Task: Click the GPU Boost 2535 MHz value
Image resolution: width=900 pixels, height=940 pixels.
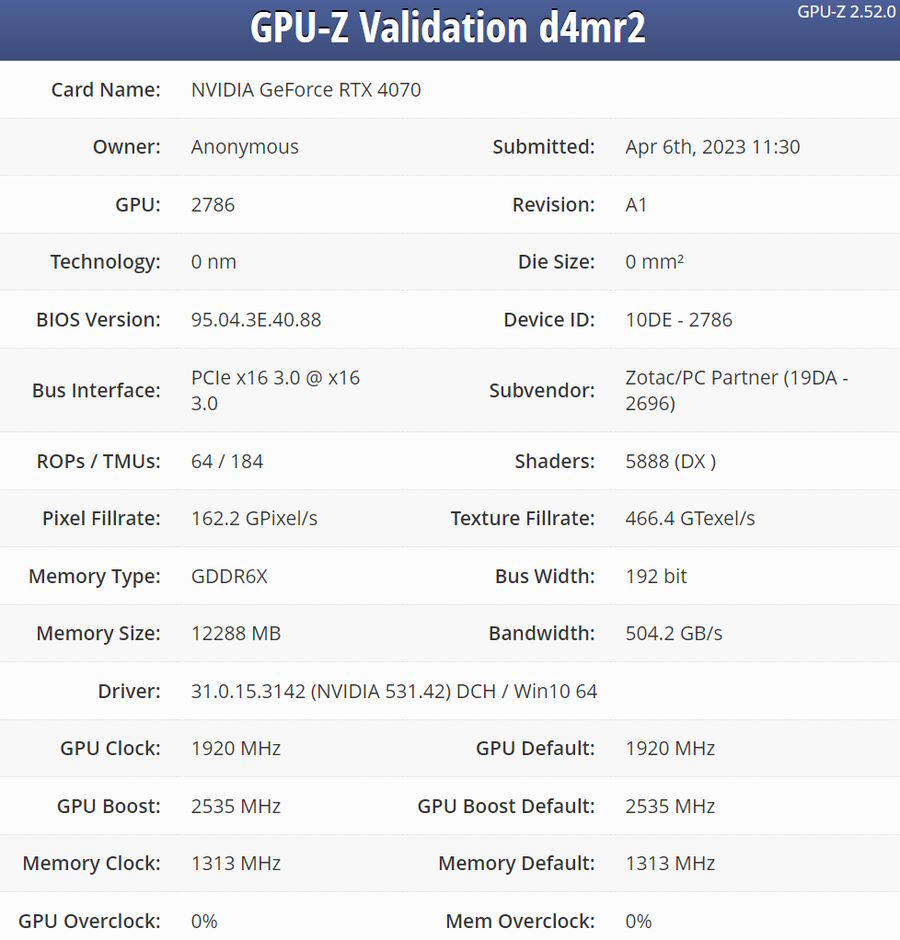Action: (236, 807)
